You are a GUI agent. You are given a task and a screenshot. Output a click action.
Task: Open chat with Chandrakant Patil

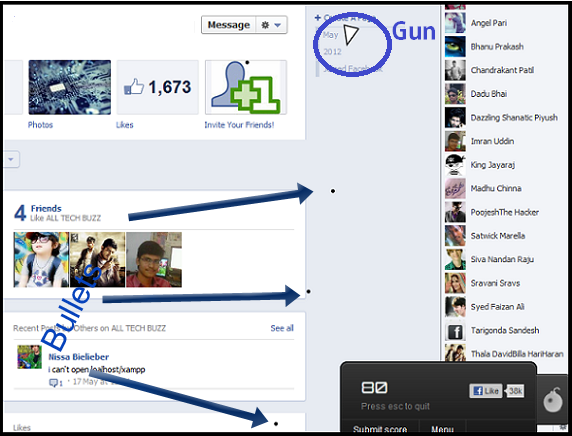point(502,70)
